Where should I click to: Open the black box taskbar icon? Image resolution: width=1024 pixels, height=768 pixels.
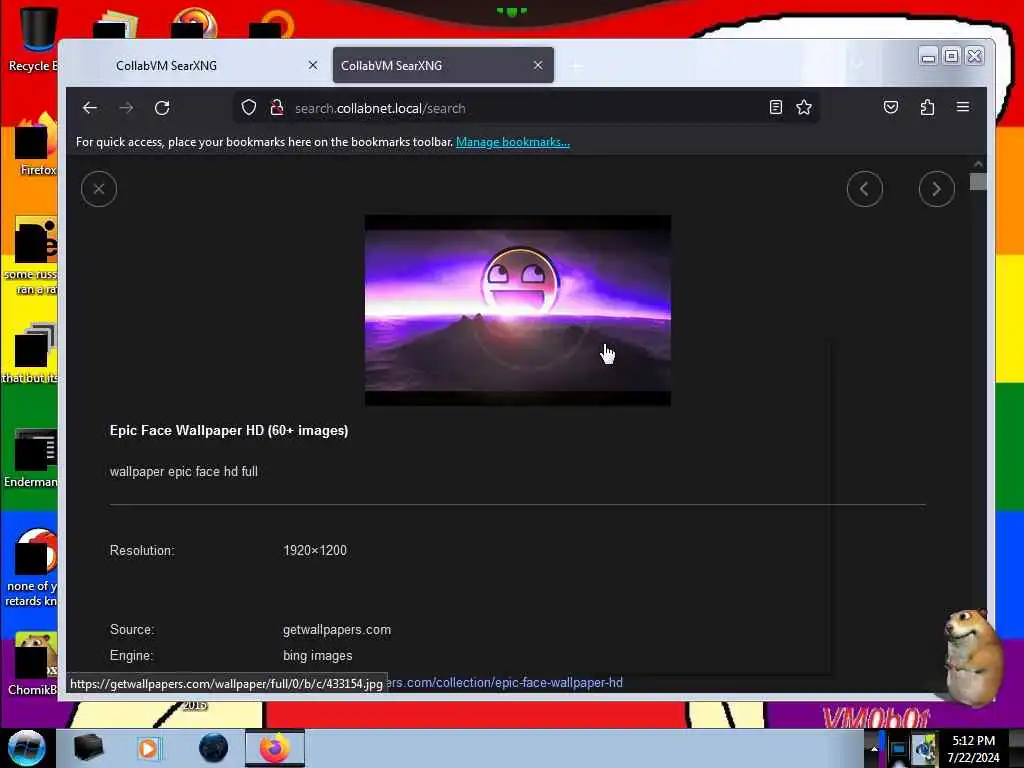click(88, 748)
